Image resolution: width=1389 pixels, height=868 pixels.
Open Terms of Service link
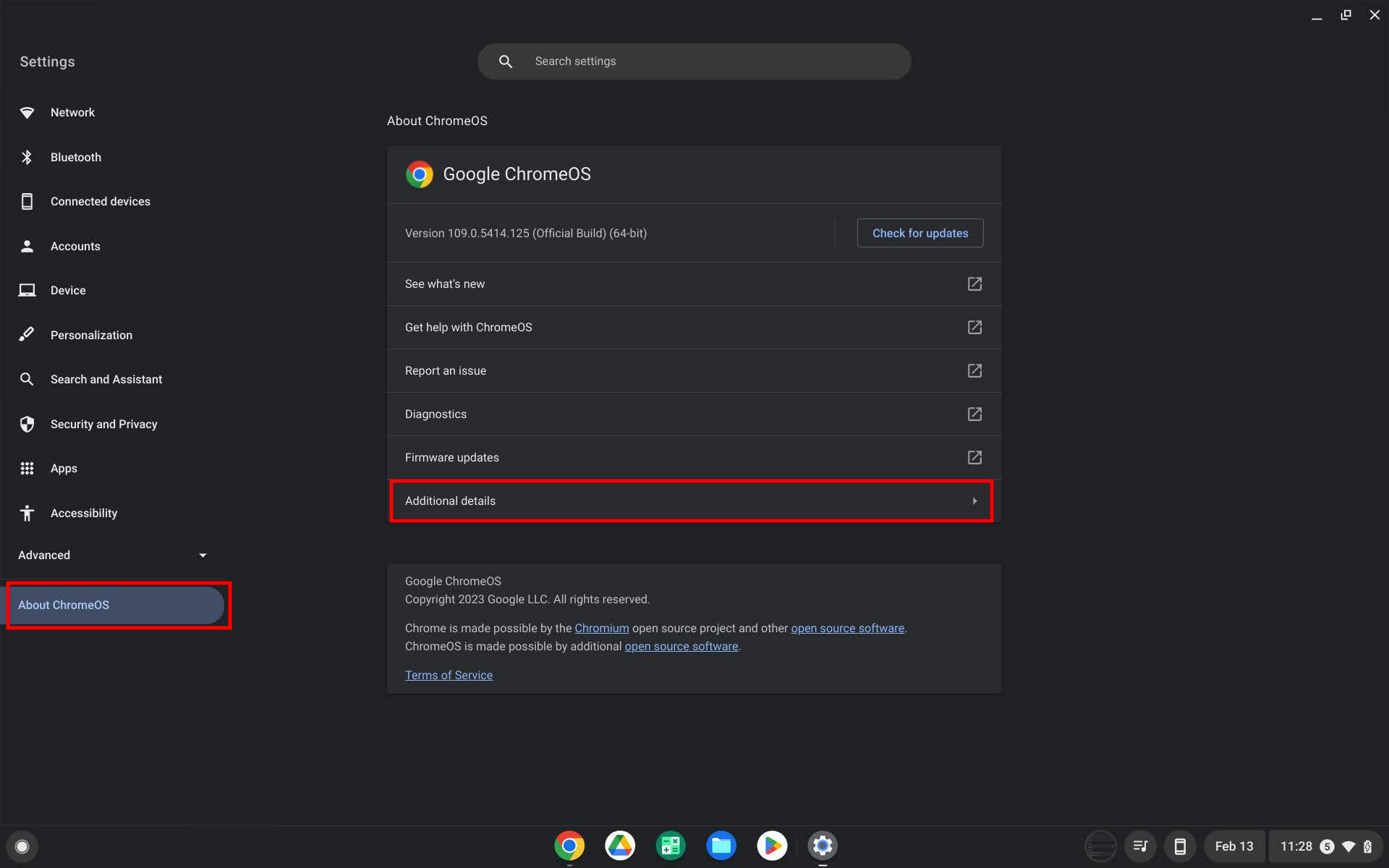449,675
